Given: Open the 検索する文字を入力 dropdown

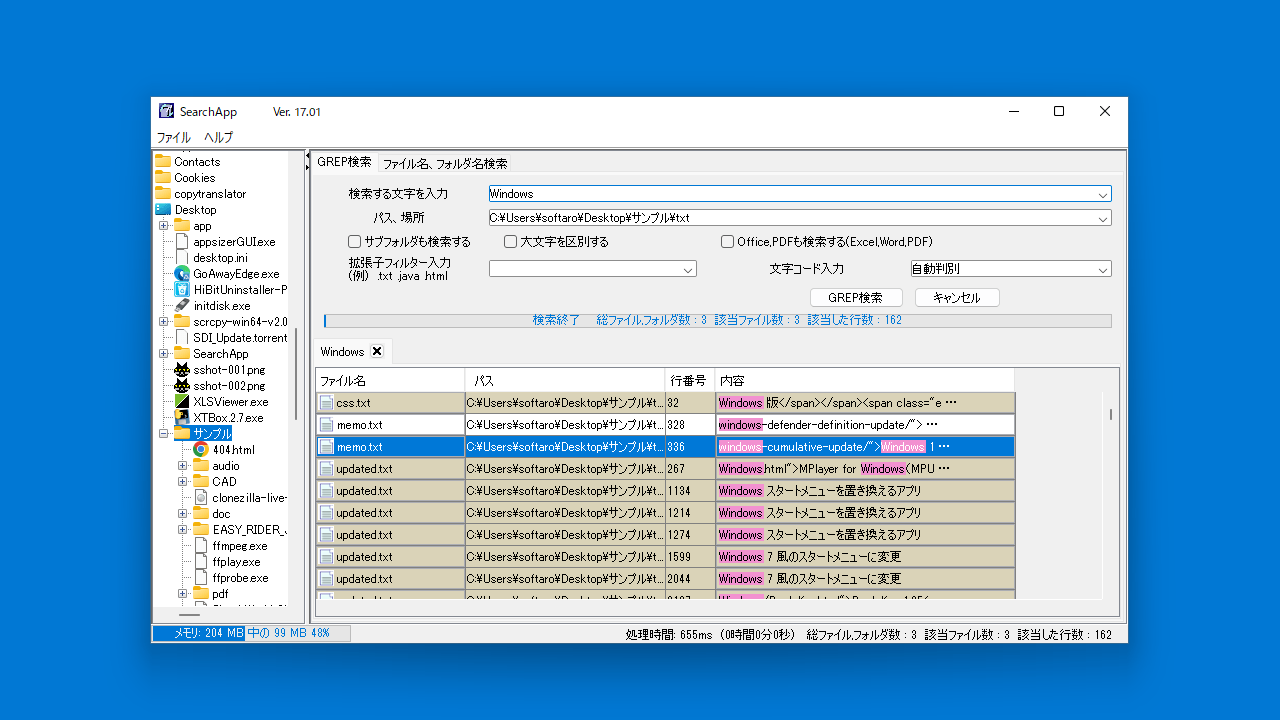Looking at the screenshot, I should pos(1103,194).
